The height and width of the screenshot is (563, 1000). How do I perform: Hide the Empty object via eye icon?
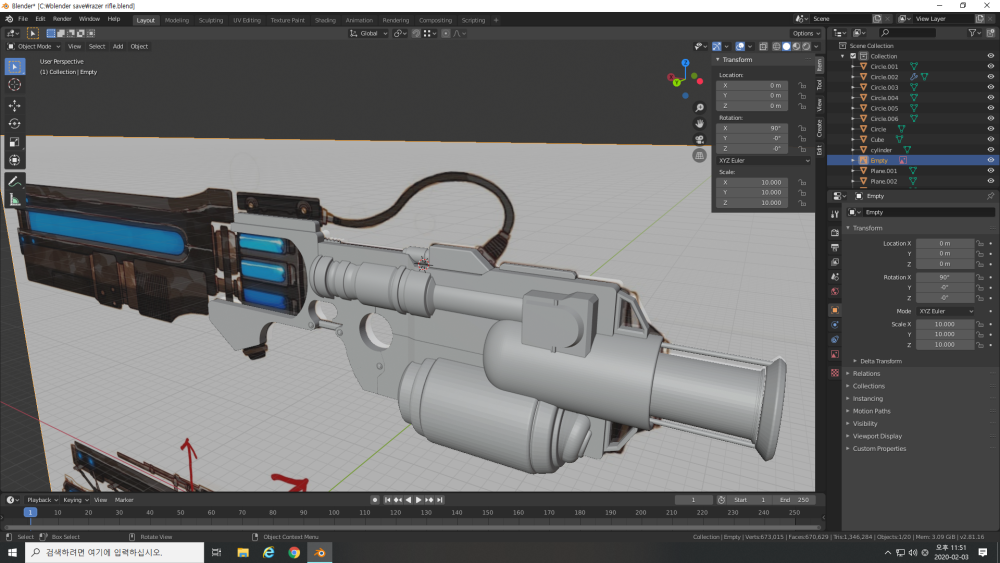click(x=990, y=160)
